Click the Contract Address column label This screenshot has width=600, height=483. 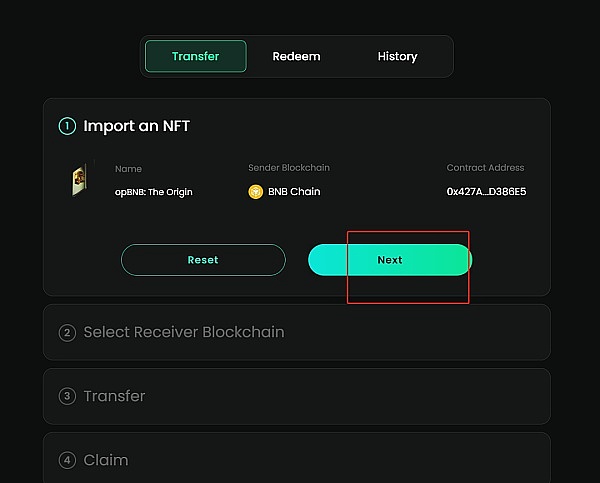tap(485, 168)
